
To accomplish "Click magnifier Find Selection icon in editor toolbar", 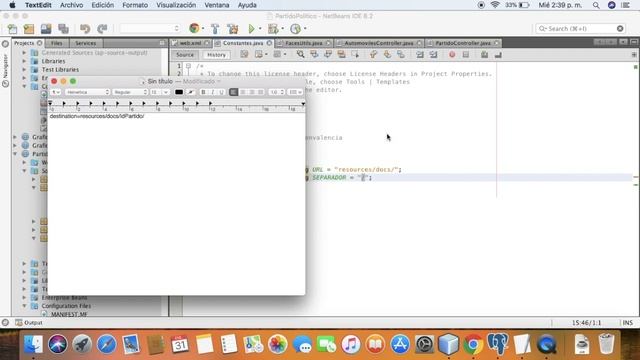I will (300, 54).
